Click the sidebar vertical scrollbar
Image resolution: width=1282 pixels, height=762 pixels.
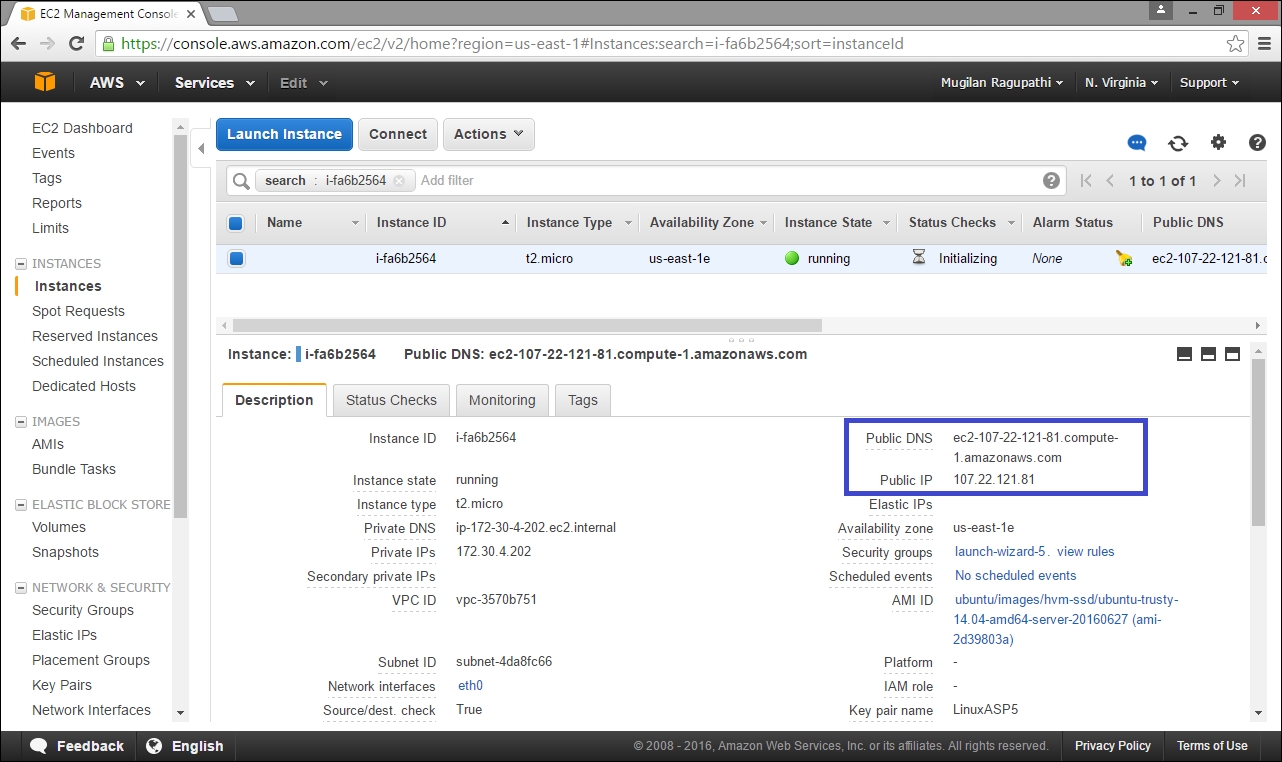(180, 325)
